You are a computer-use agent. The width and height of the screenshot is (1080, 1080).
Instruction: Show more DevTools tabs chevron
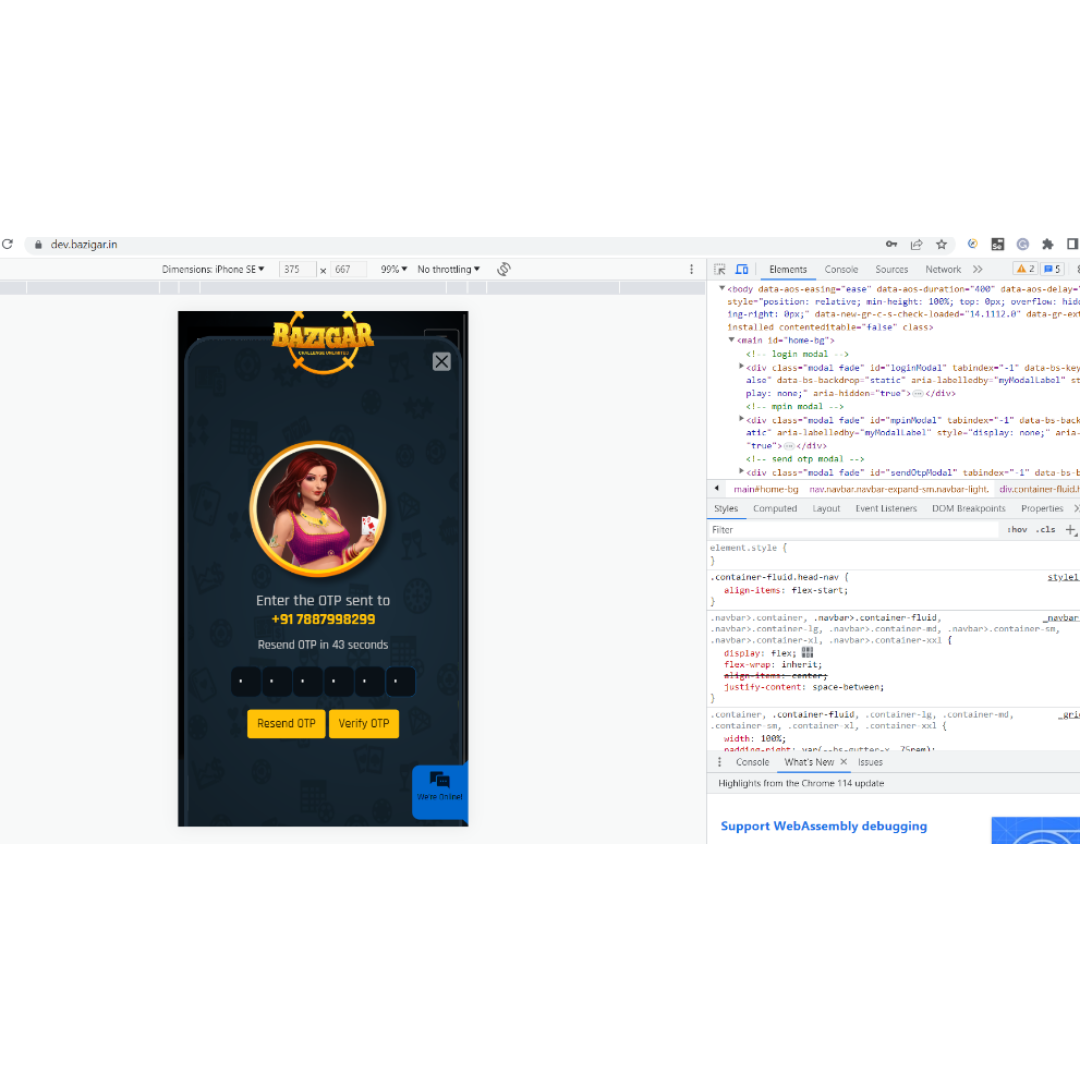(x=978, y=269)
